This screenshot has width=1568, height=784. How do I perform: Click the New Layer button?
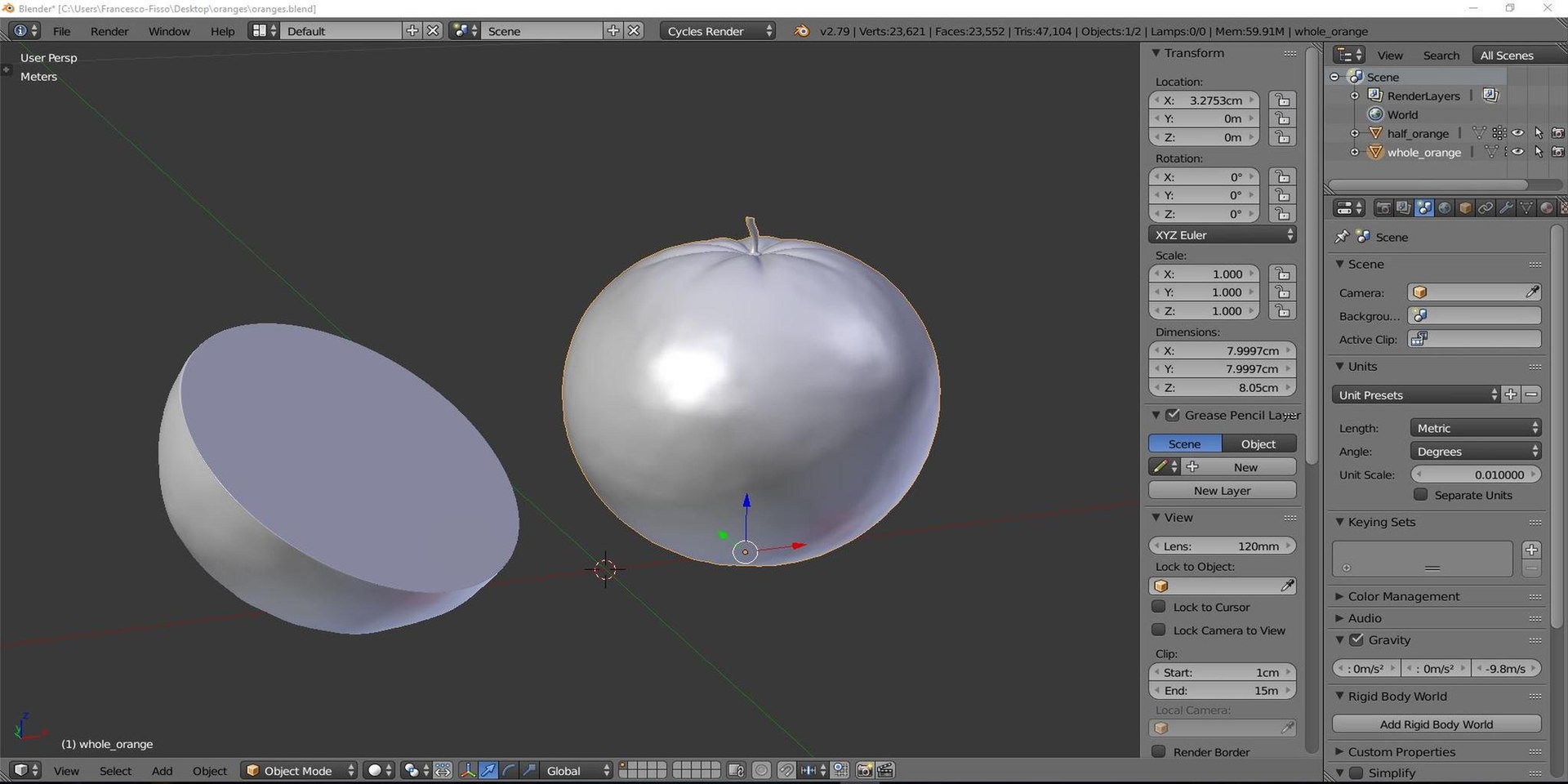pos(1222,490)
